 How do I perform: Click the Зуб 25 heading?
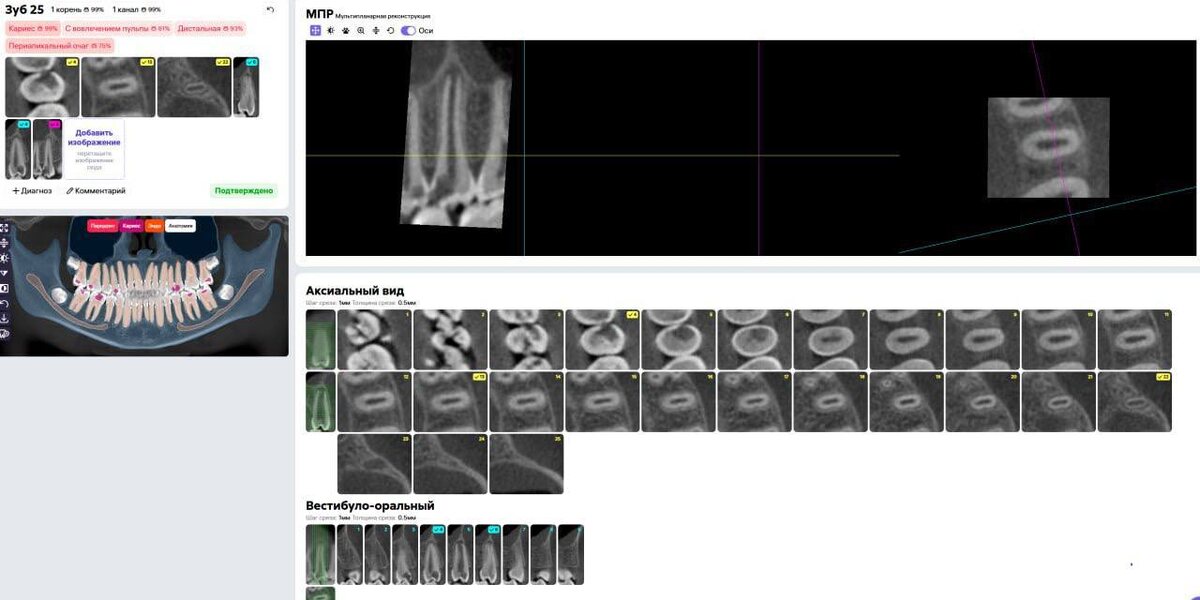point(24,10)
